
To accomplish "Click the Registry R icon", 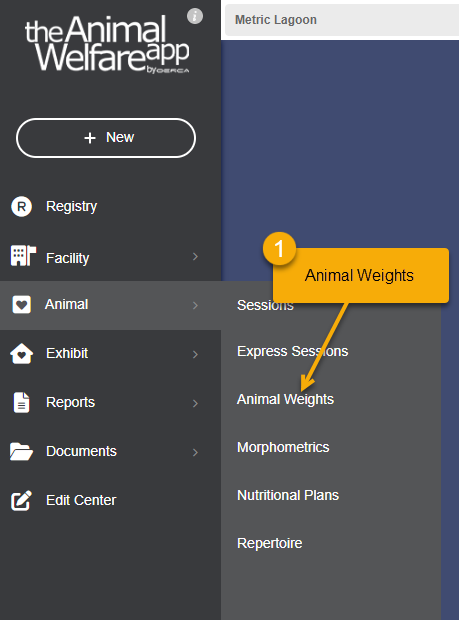I will click(21, 206).
